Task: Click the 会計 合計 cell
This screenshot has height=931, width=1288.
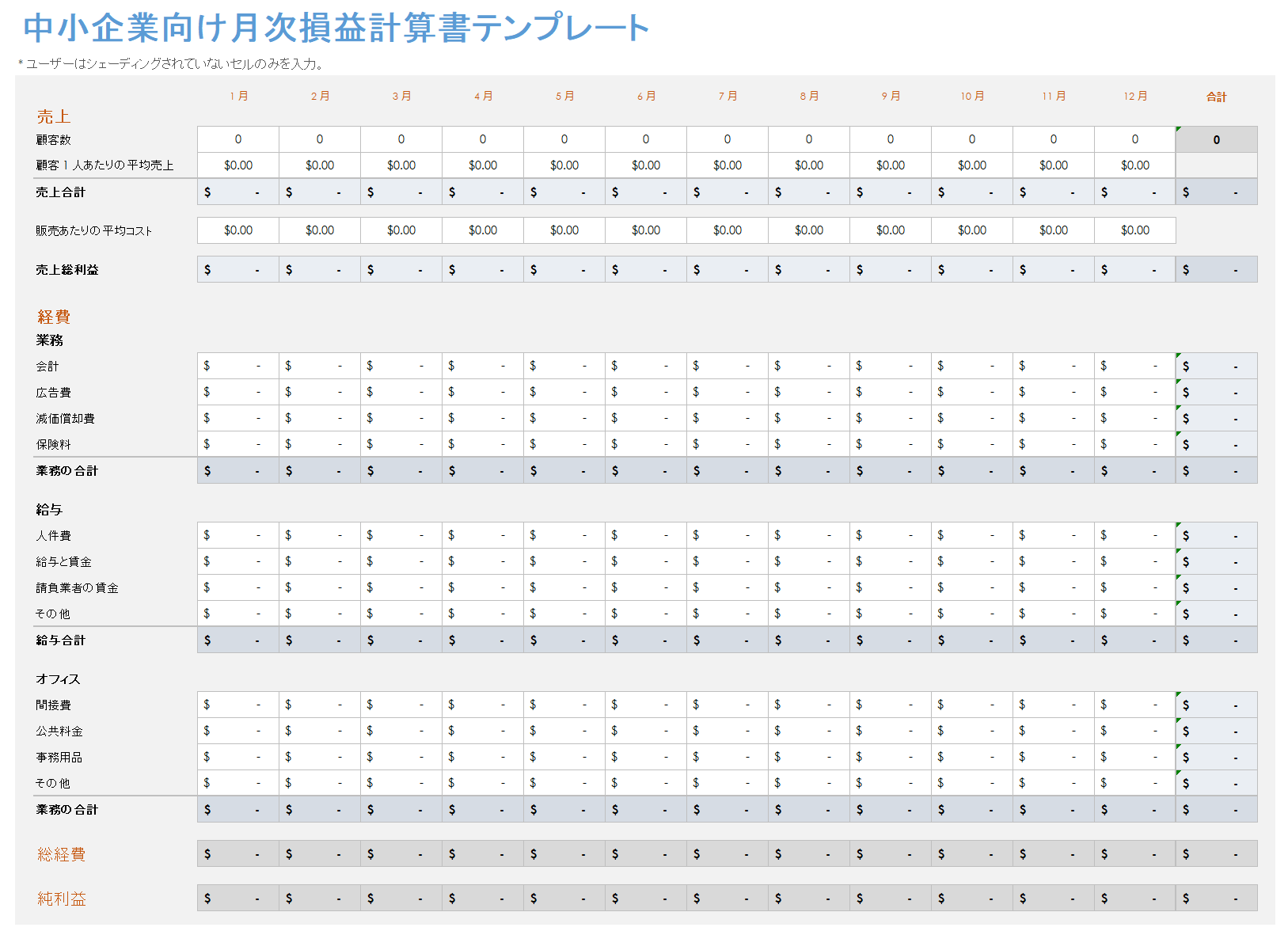Action: pyautogui.click(x=1217, y=366)
